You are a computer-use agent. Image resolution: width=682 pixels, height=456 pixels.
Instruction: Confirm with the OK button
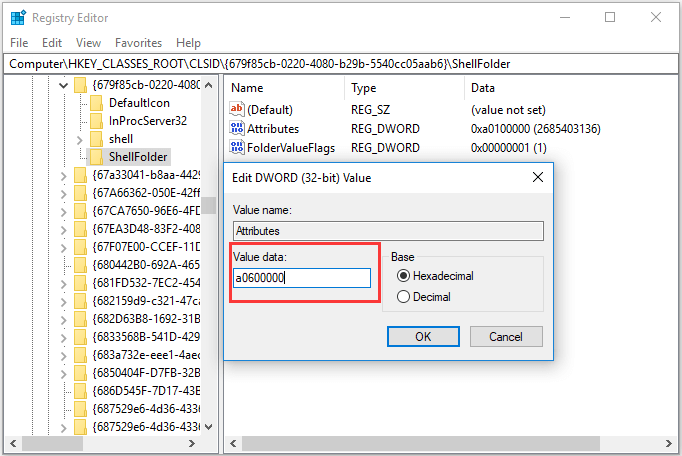423,336
